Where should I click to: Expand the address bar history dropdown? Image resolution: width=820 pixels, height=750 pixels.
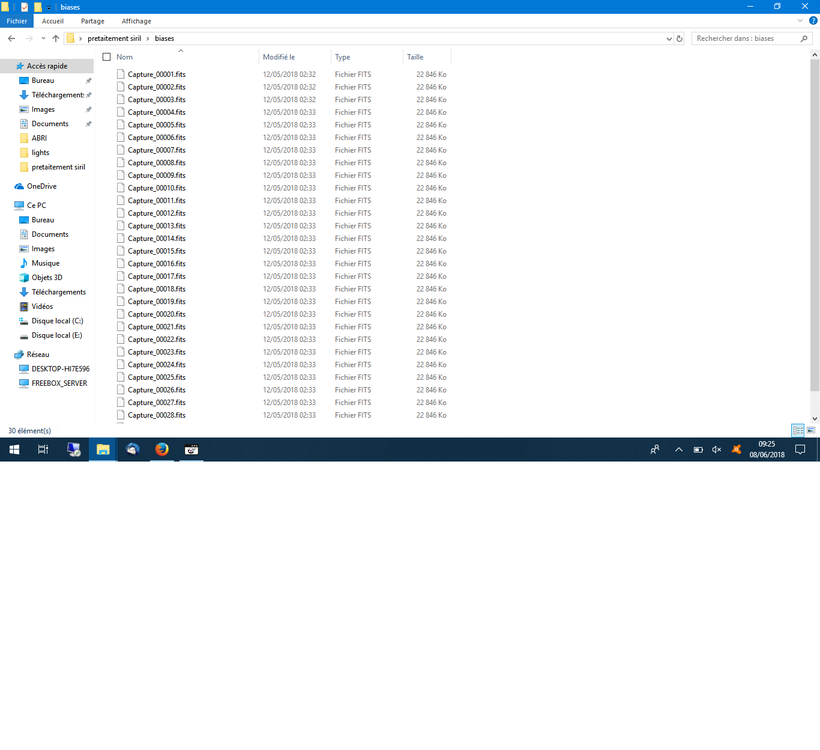click(x=669, y=39)
